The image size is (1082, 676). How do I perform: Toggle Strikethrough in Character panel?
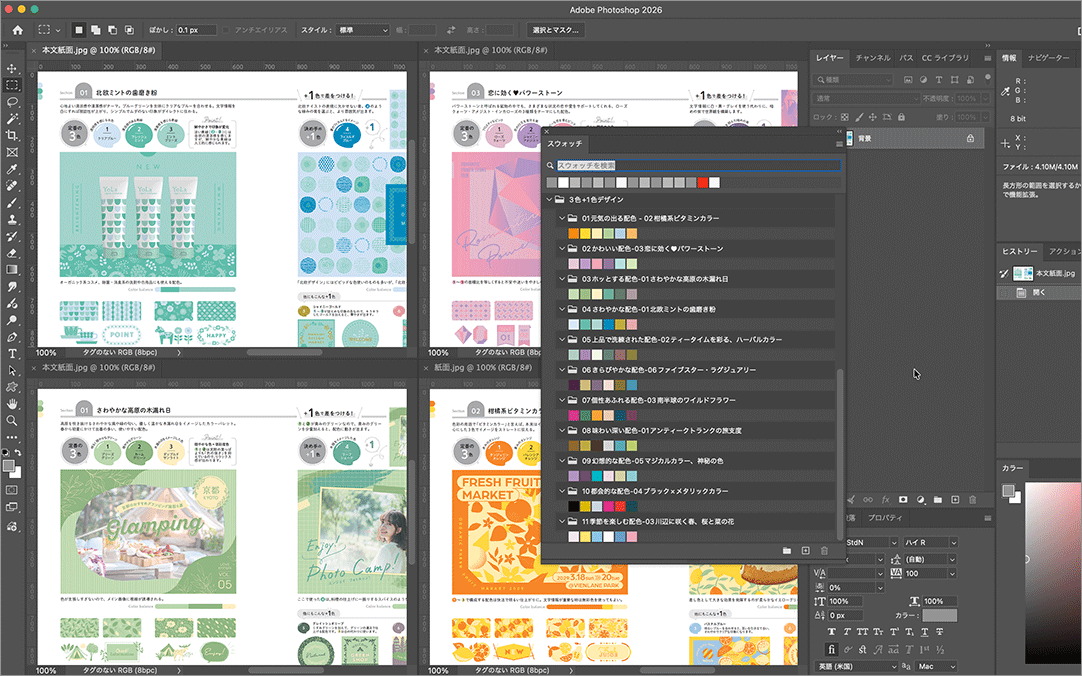coord(940,632)
